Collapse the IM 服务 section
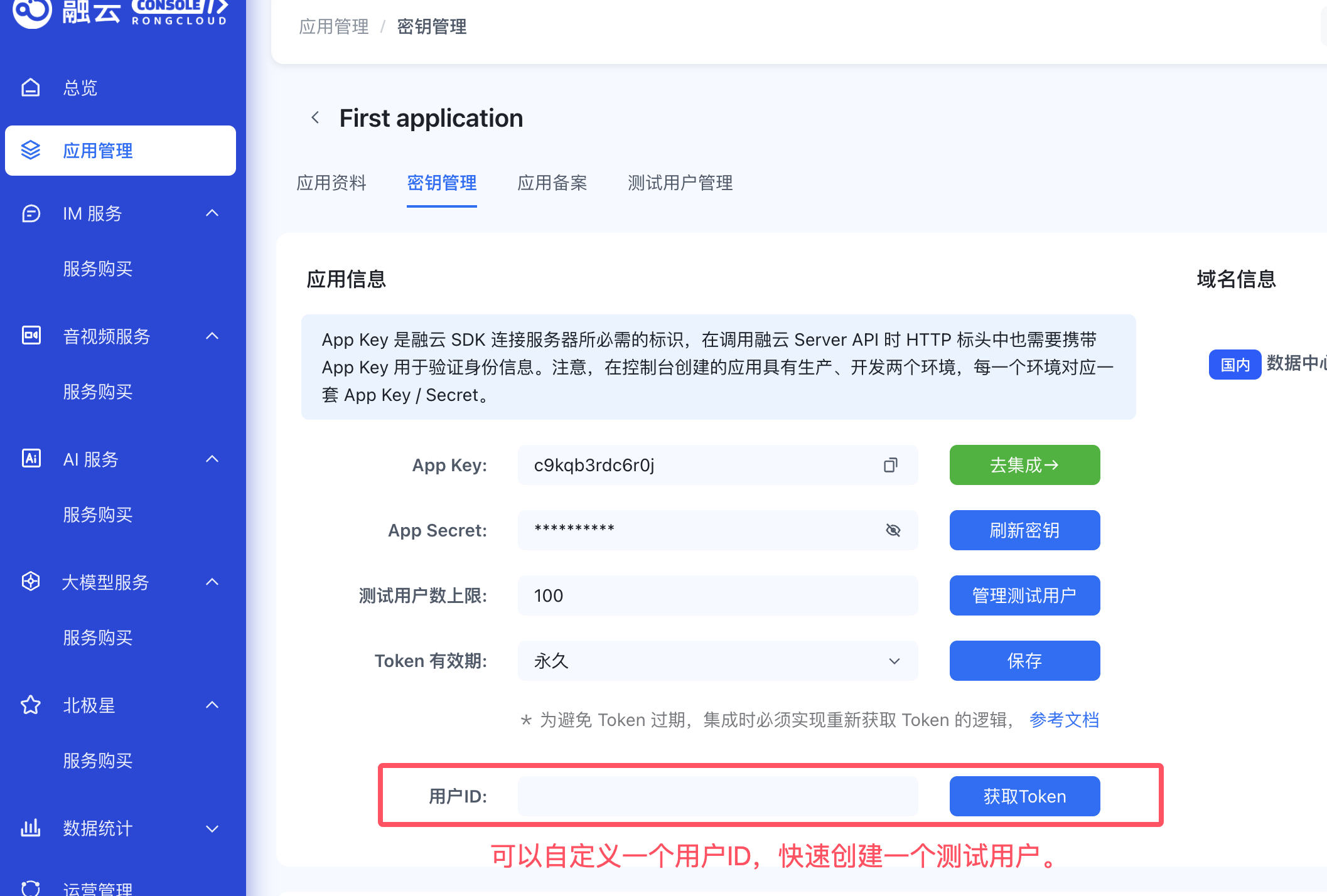This screenshot has height=896, width=1327. coord(212,213)
